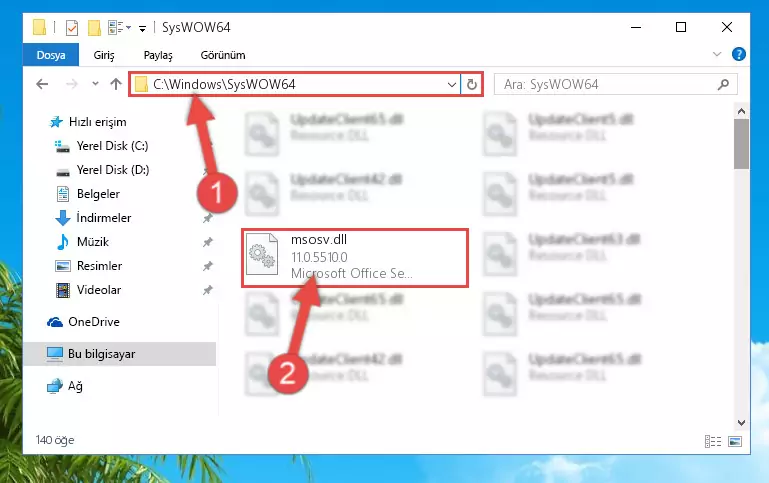Click the Back navigation arrow
The width and height of the screenshot is (769, 483).
pyautogui.click(x=42, y=84)
